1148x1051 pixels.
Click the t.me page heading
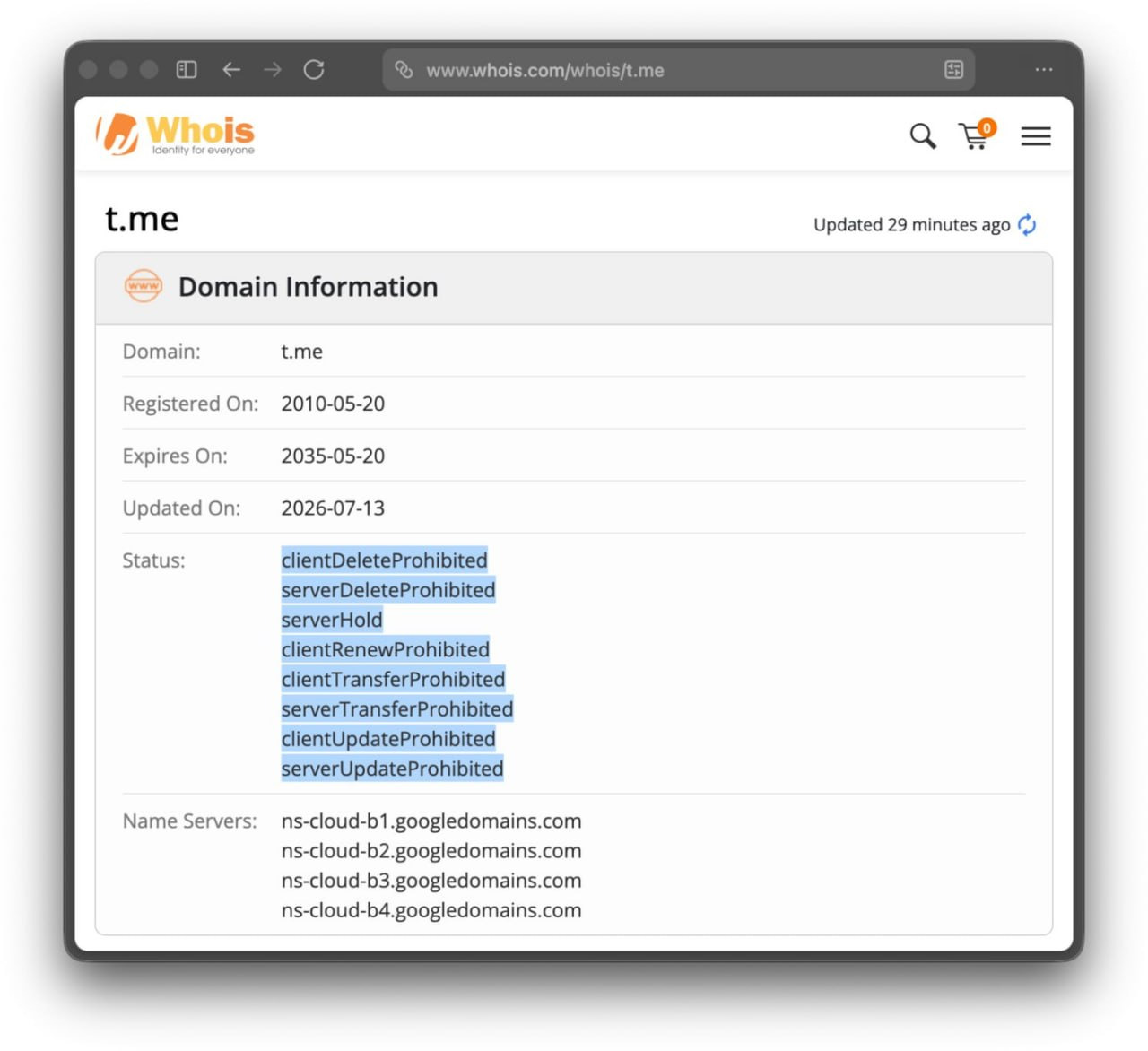click(142, 219)
